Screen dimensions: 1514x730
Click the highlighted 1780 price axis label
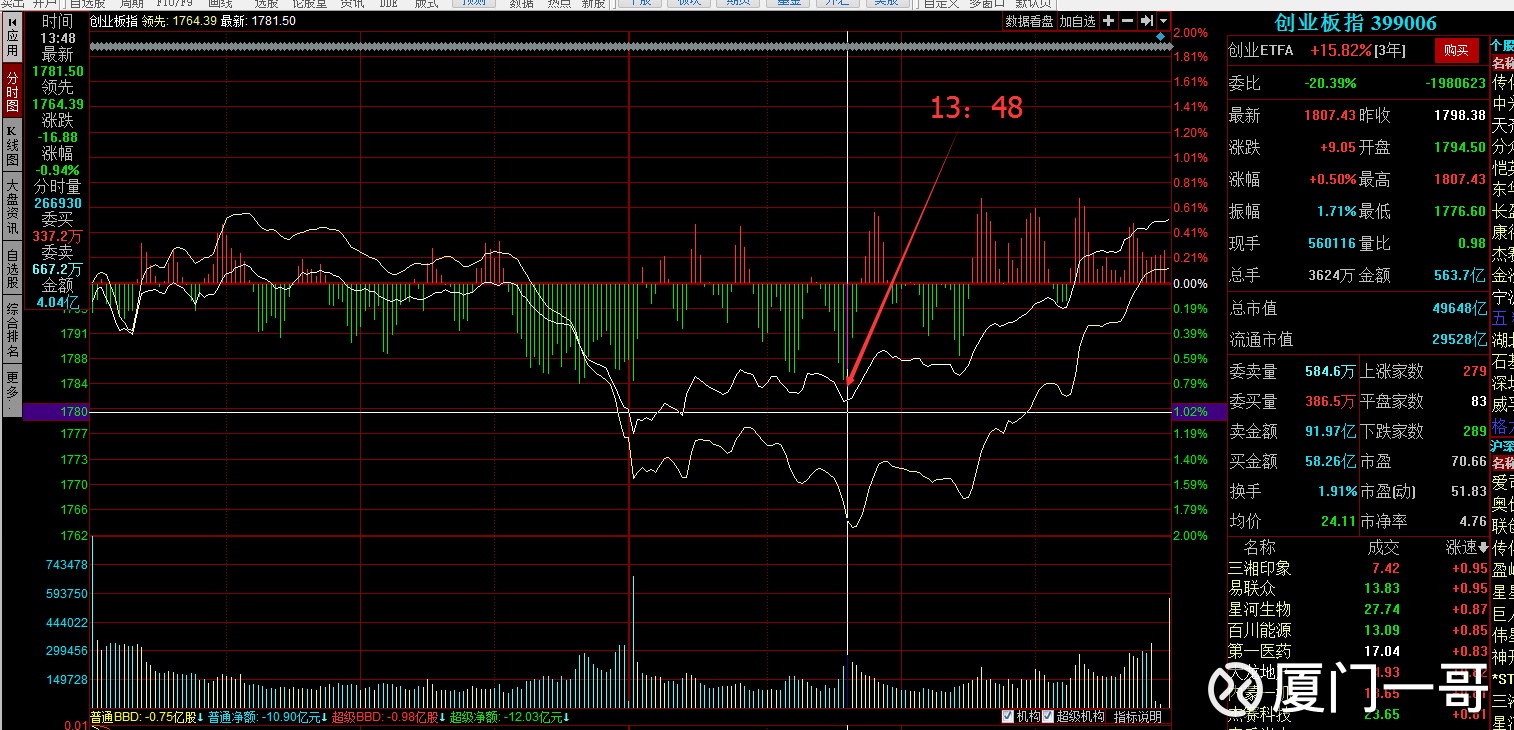point(58,411)
